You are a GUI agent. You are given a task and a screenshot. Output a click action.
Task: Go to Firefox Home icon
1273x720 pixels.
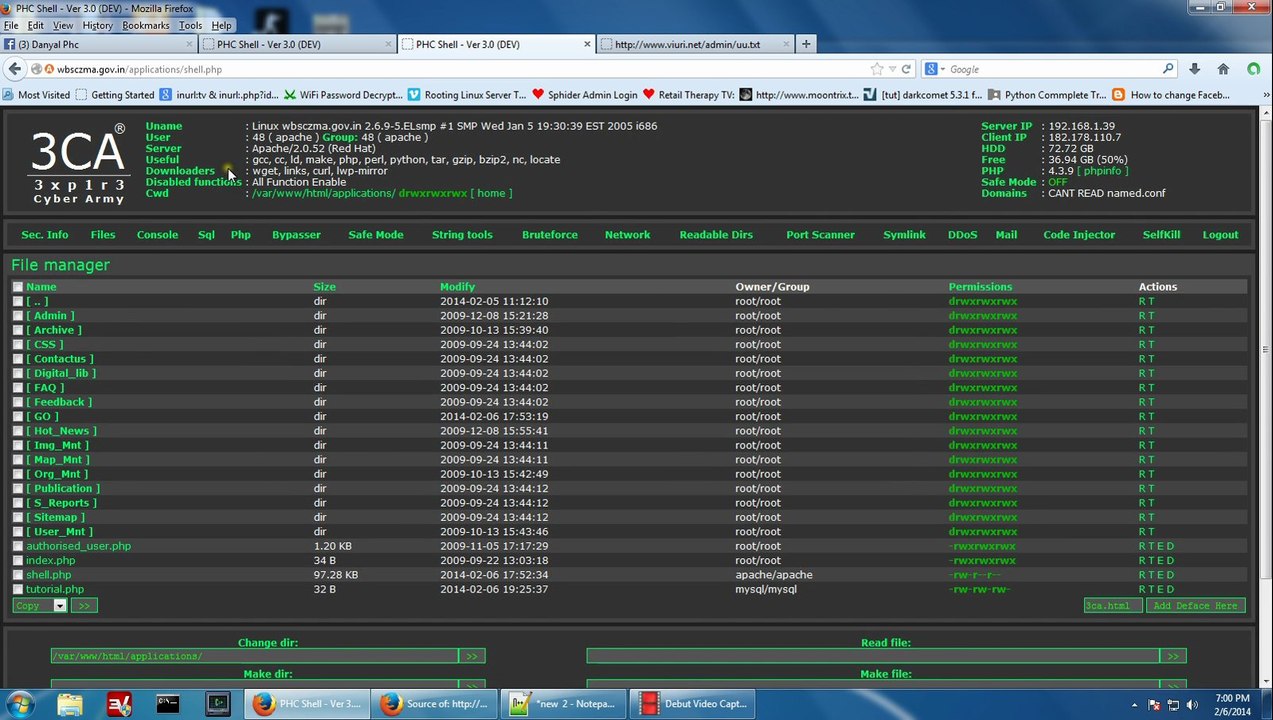[x=1223, y=69]
